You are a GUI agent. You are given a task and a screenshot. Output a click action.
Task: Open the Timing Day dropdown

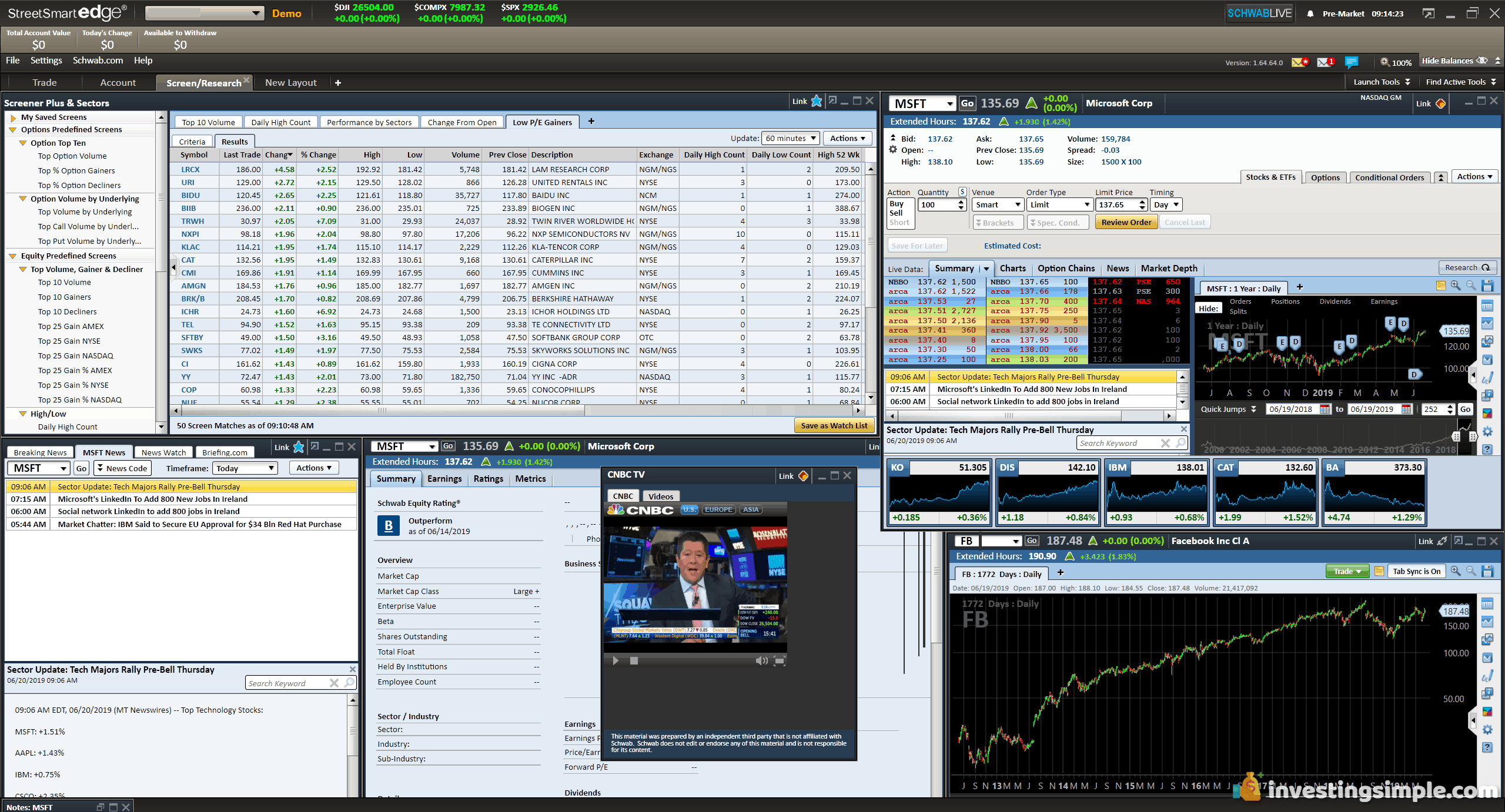1166,204
